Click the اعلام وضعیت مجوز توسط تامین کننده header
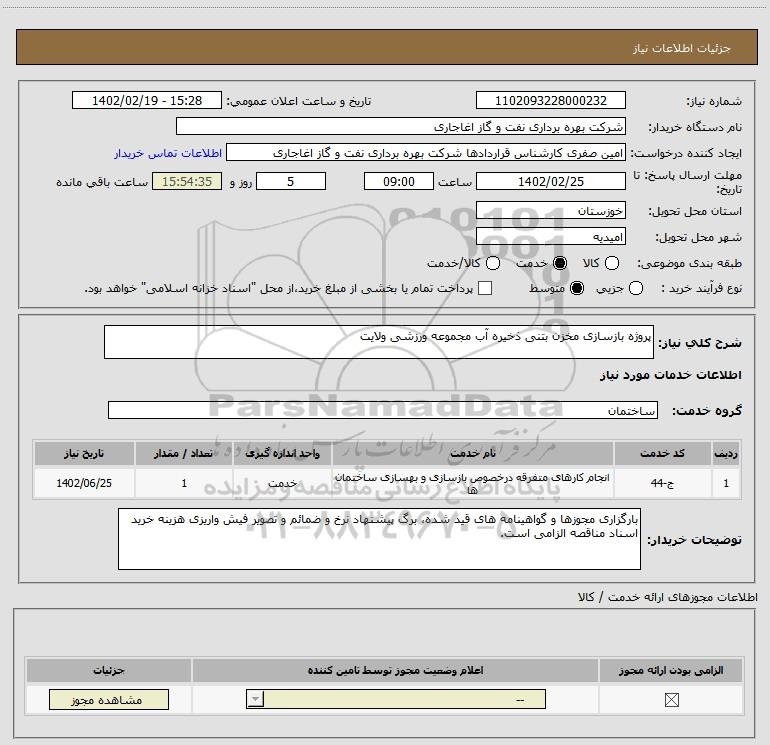This screenshot has width=770, height=745. click(395, 670)
